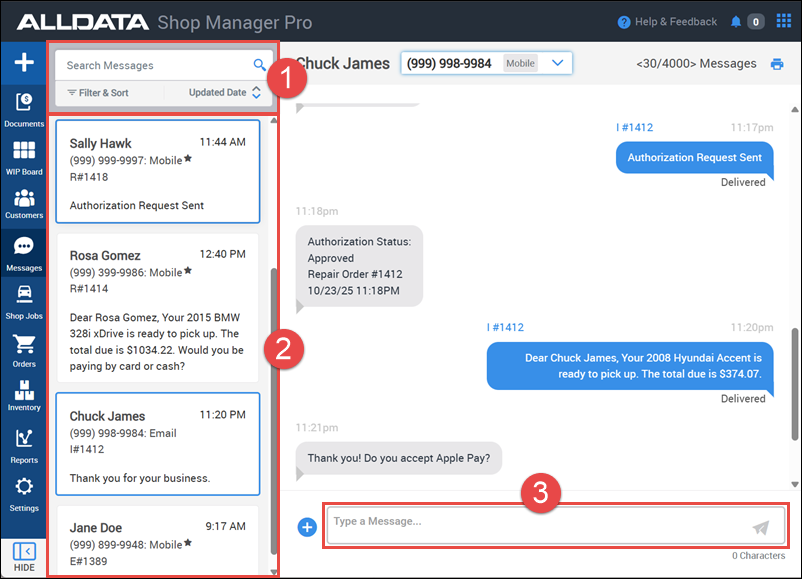The image size is (802, 579).
Task: Open Messages in the sidebar
Action: [24, 254]
